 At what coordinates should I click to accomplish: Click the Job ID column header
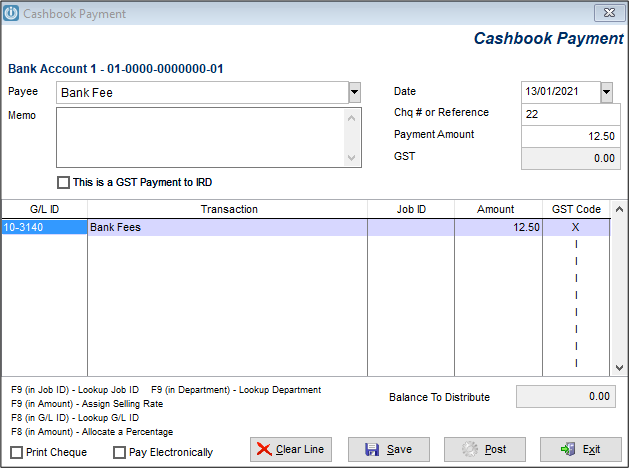click(411, 209)
